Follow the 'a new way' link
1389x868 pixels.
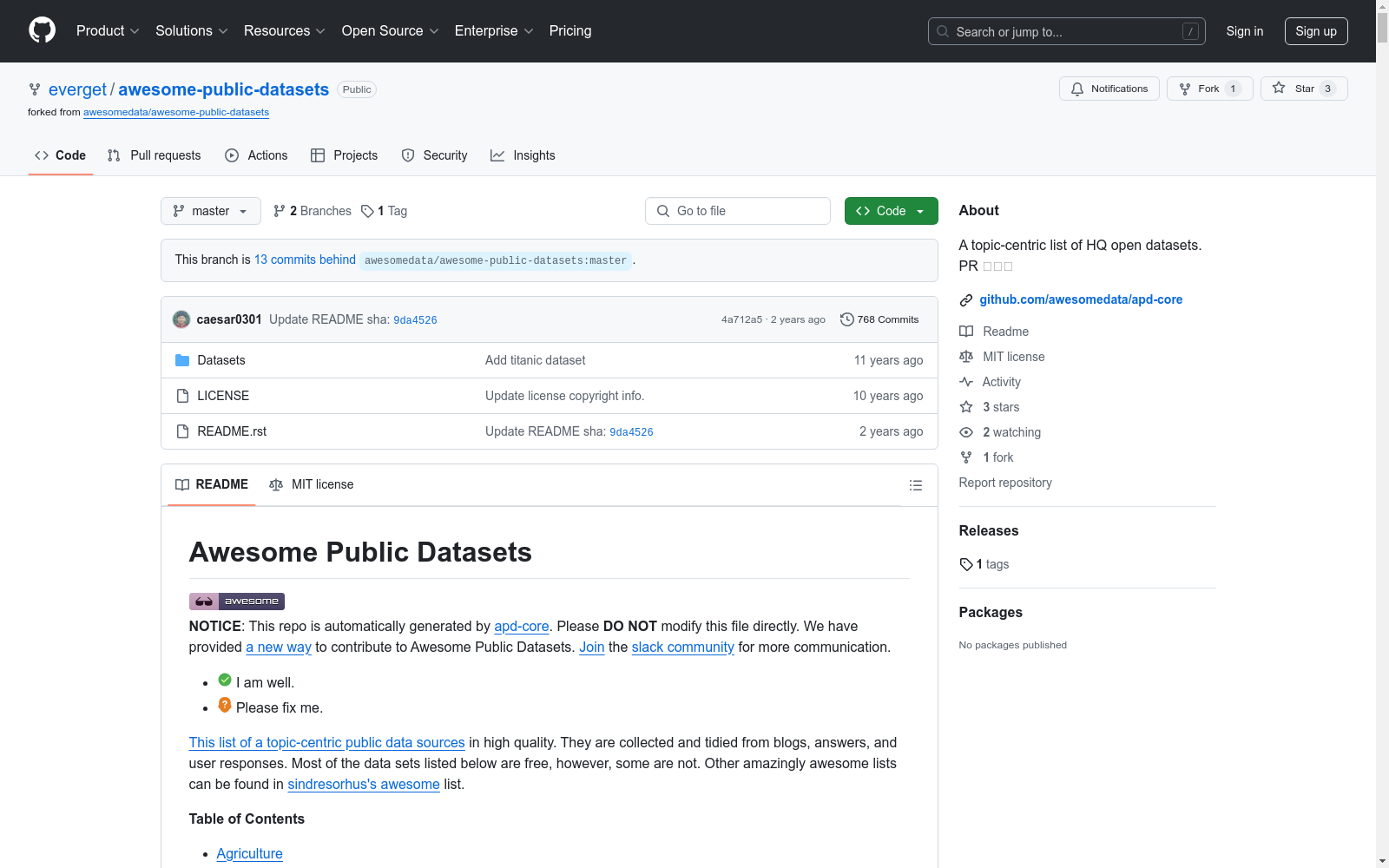tap(279, 647)
